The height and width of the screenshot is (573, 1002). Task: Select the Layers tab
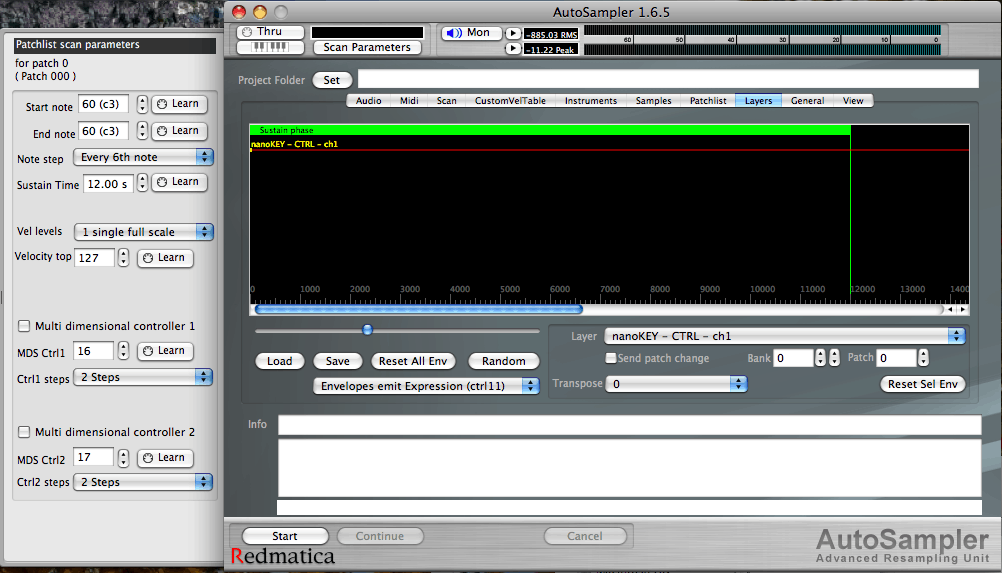point(759,101)
